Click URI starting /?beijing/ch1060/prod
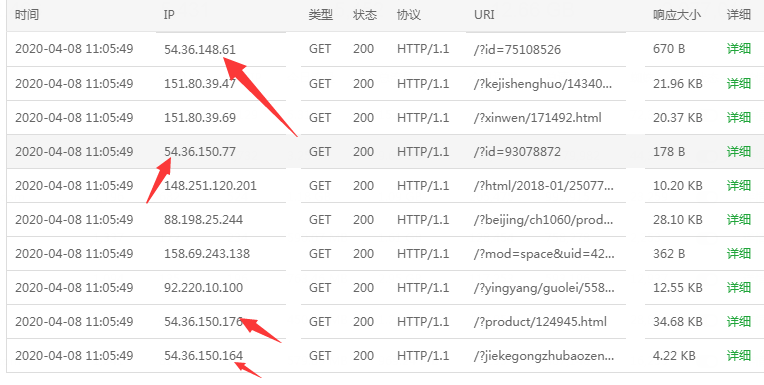The image size is (764, 385). click(x=543, y=220)
